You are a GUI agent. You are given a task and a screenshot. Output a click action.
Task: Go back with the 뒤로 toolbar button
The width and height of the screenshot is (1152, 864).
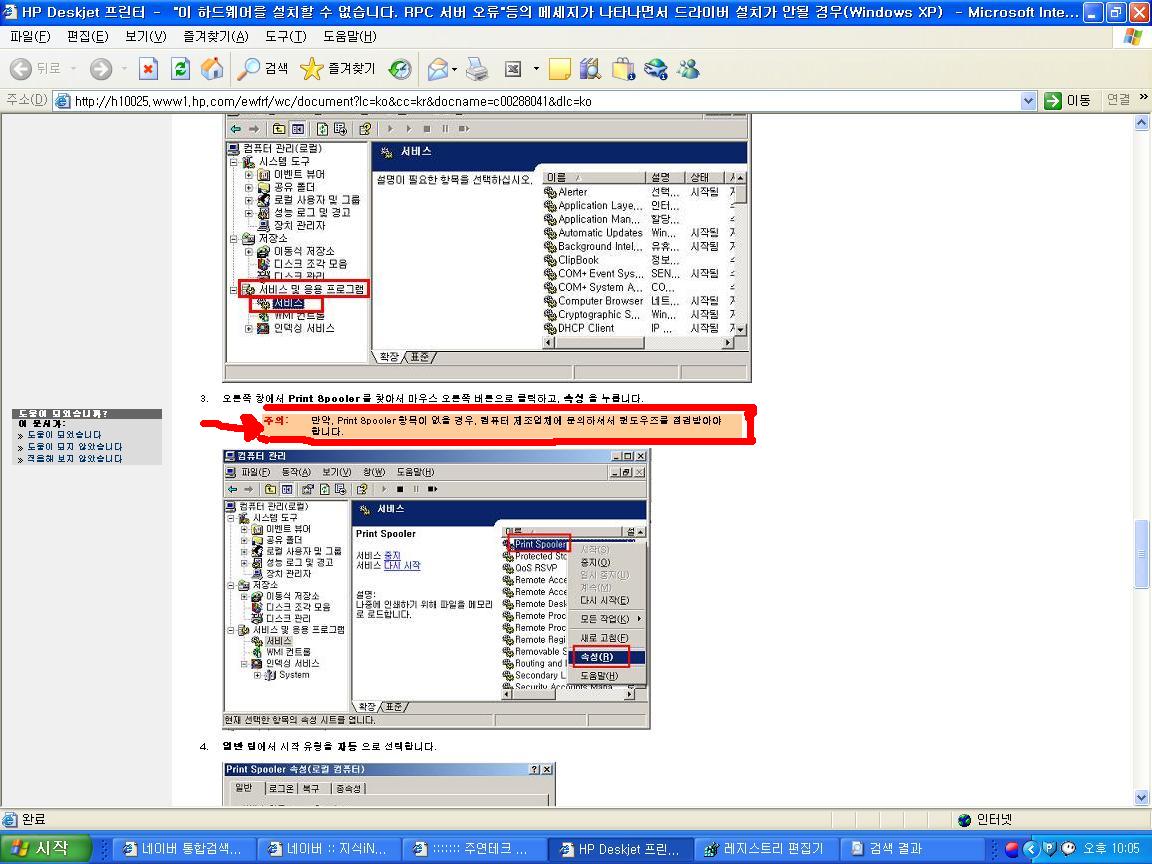coord(35,69)
